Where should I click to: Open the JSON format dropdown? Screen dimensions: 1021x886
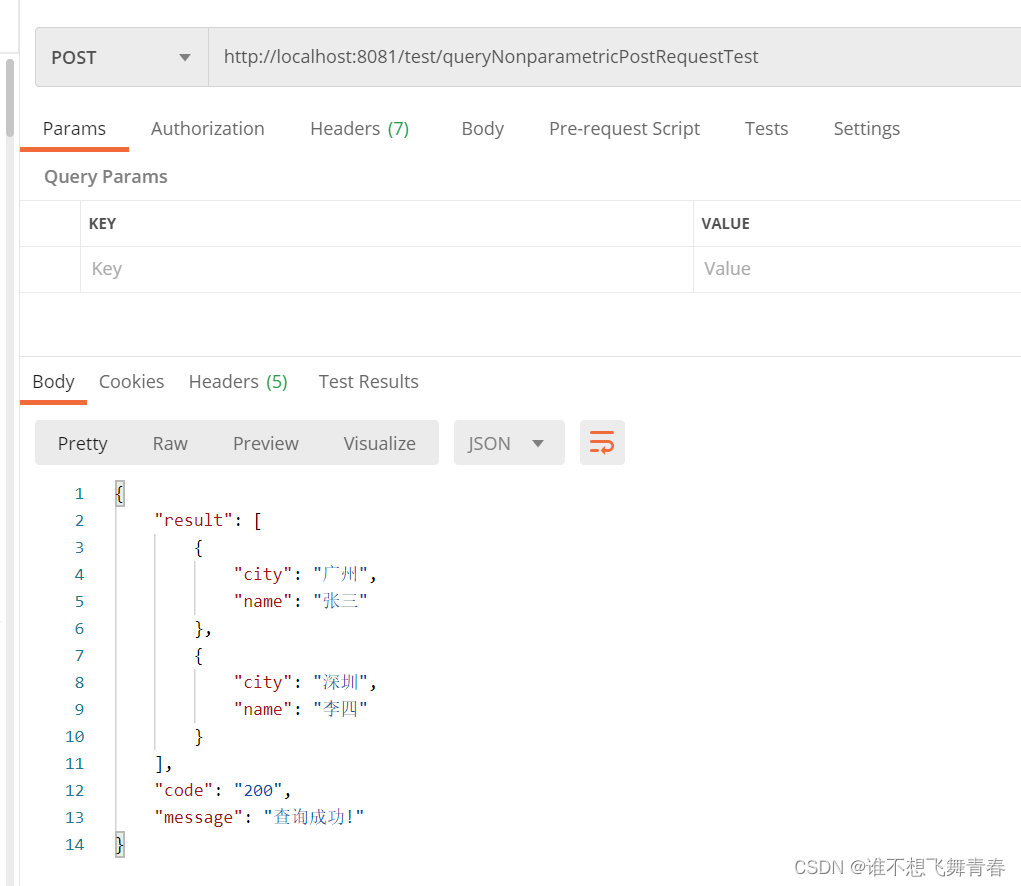[509, 443]
